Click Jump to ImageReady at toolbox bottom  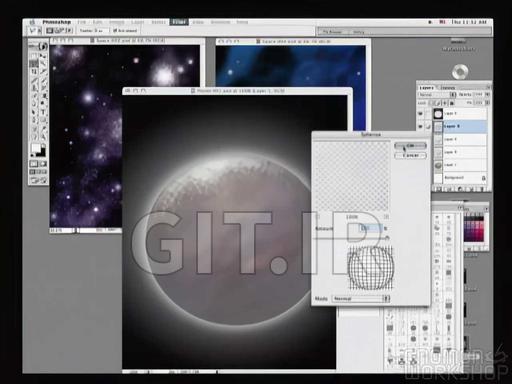point(38,180)
